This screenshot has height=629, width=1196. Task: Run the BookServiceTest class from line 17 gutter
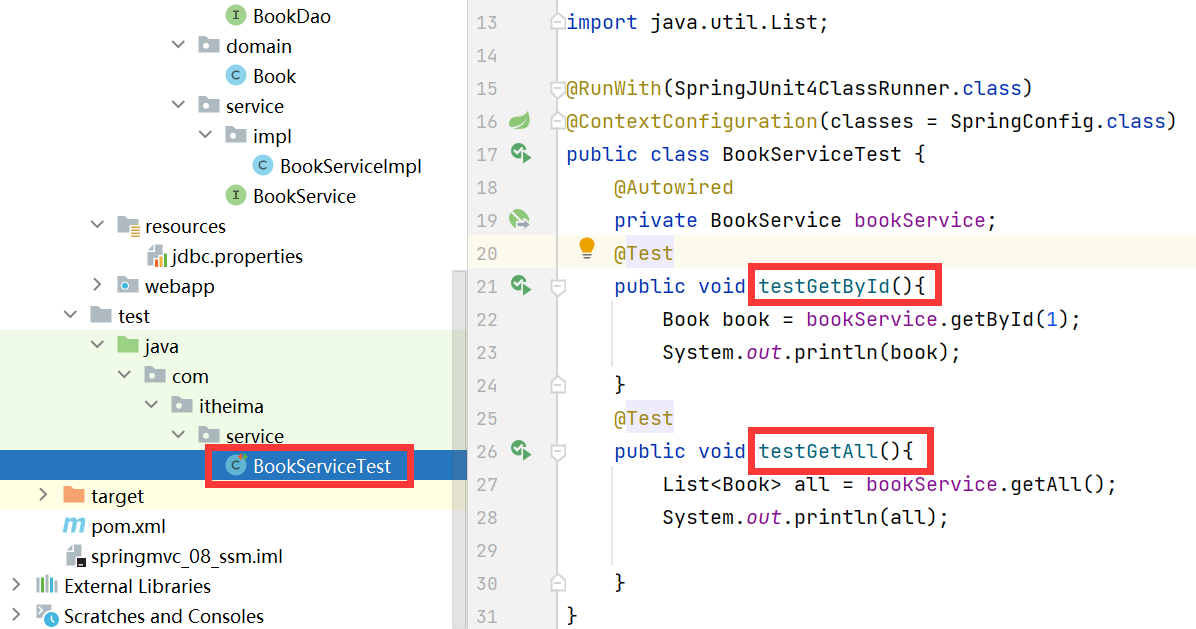pos(521,153)
